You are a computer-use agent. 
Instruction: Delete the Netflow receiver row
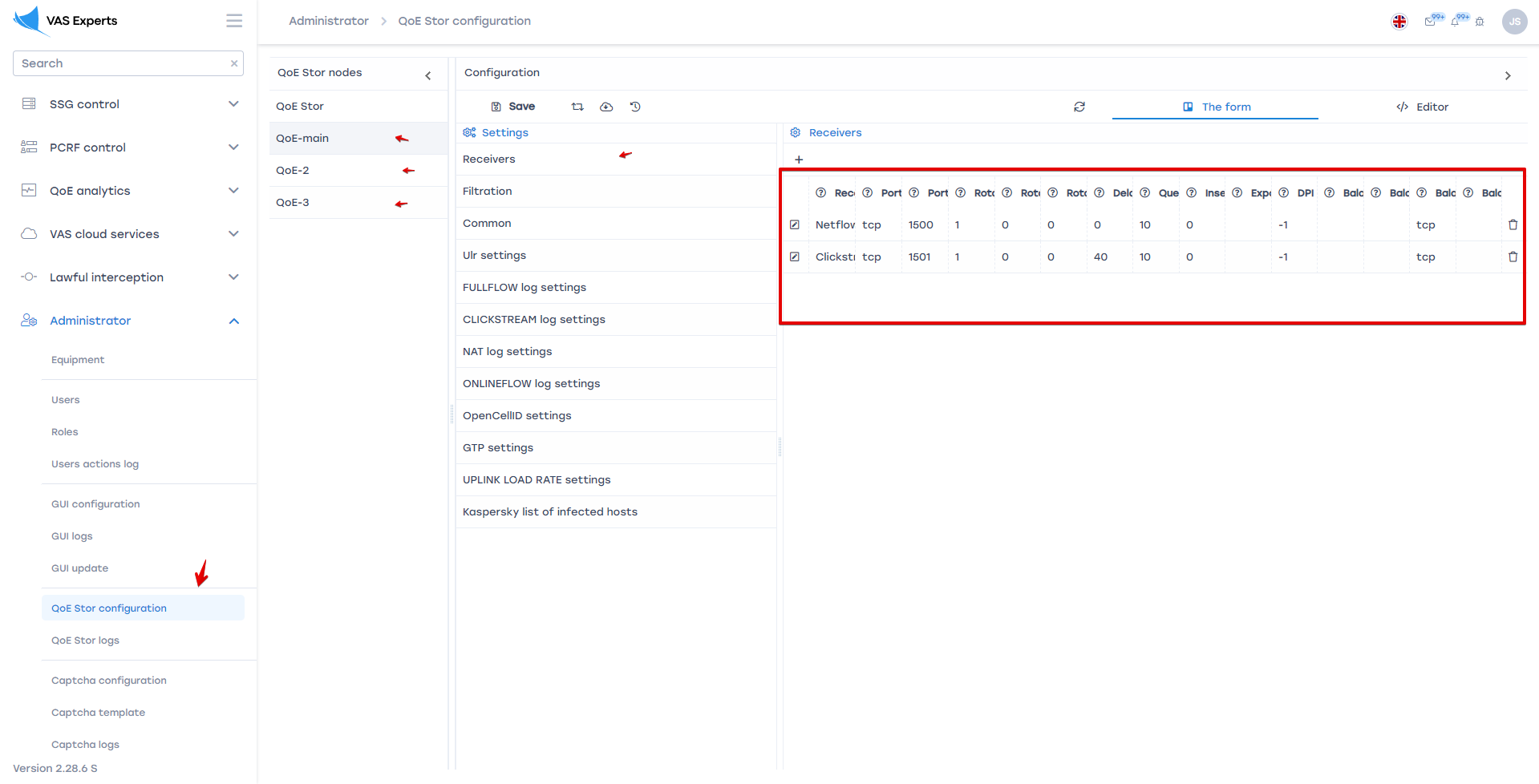click(1513, 225)
